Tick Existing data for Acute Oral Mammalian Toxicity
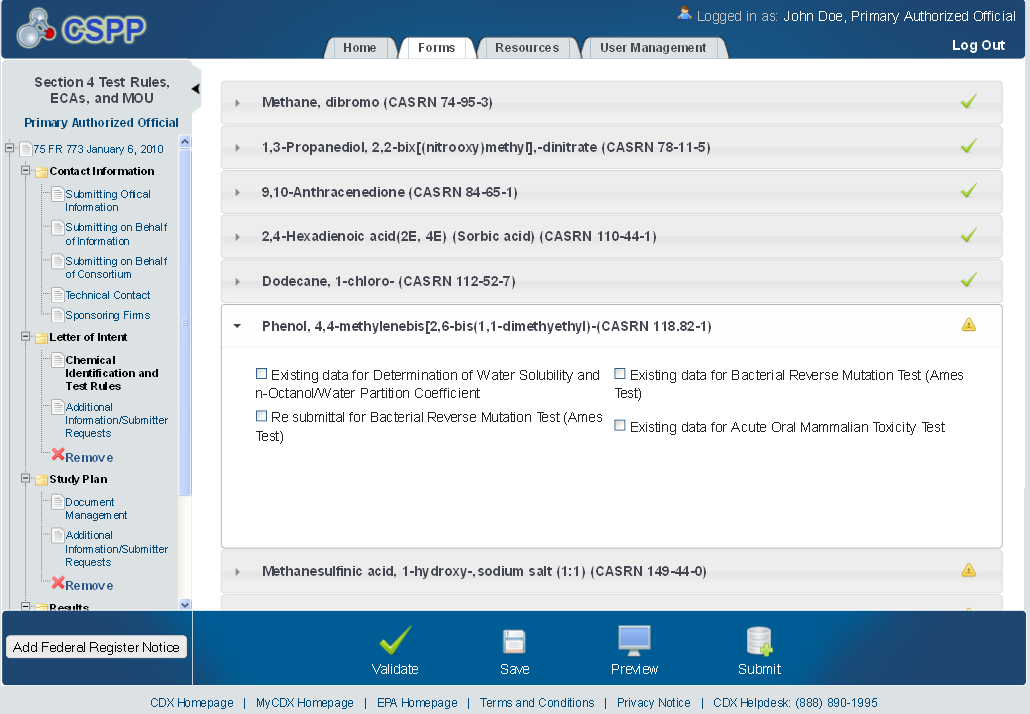Screen dimensions: 1030x714 (x=620, y=426)
